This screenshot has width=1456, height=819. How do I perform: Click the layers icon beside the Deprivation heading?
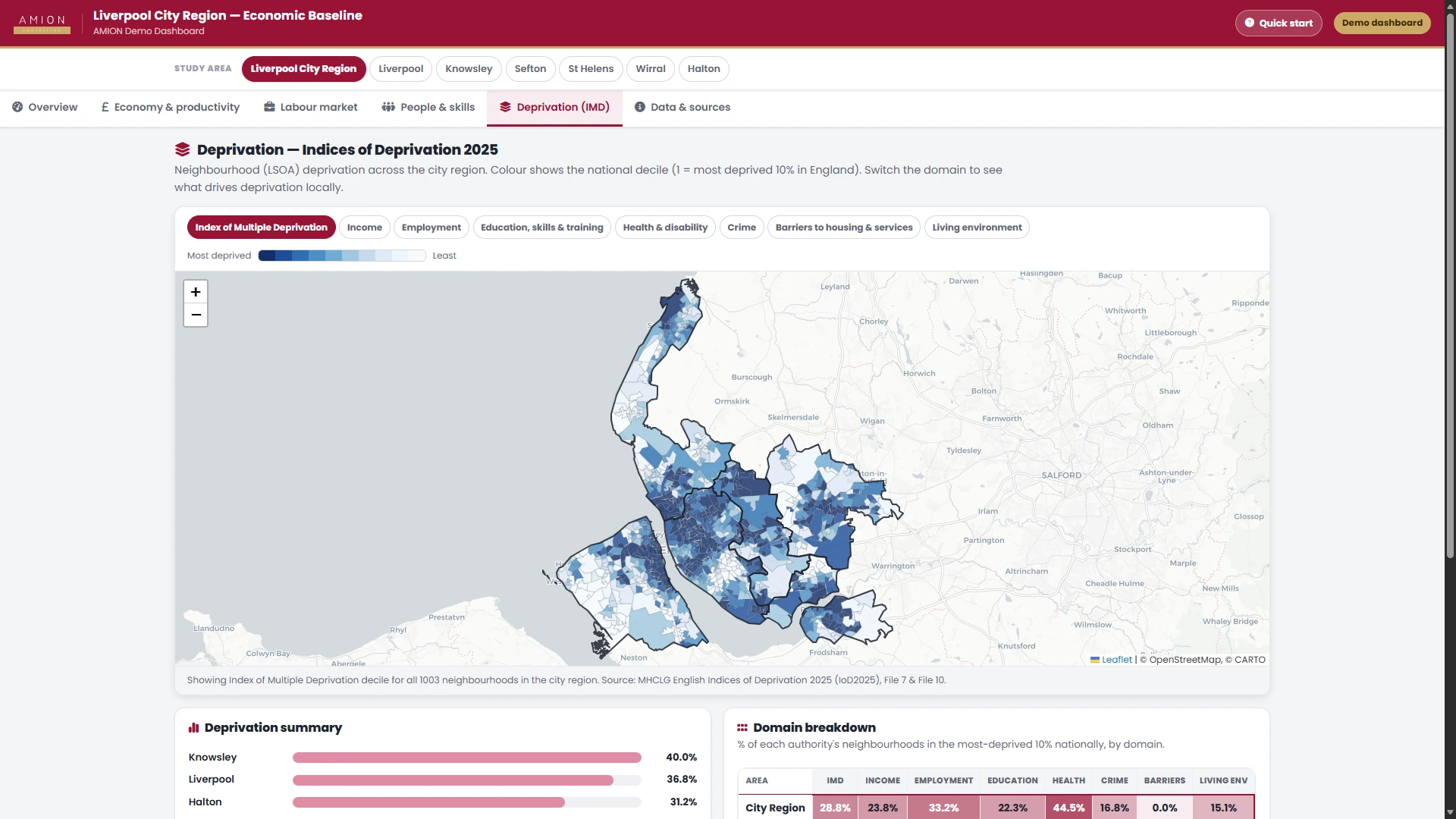182,149
